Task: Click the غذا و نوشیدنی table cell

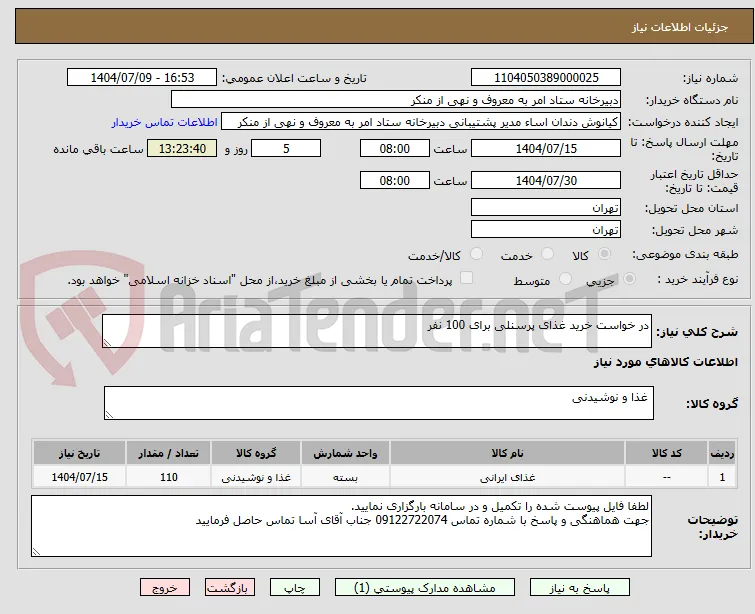Action: pos(256,477)
